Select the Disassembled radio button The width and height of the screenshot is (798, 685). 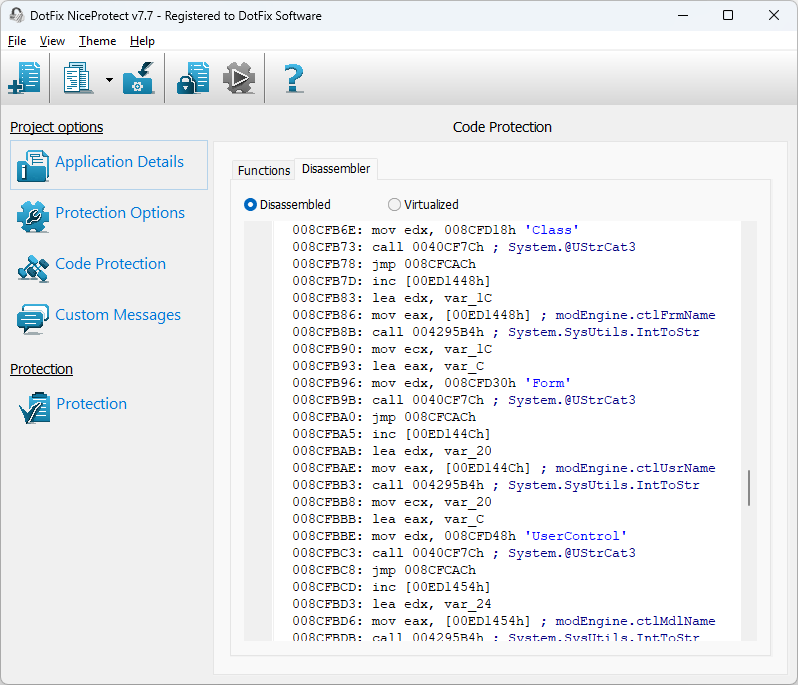288,205
